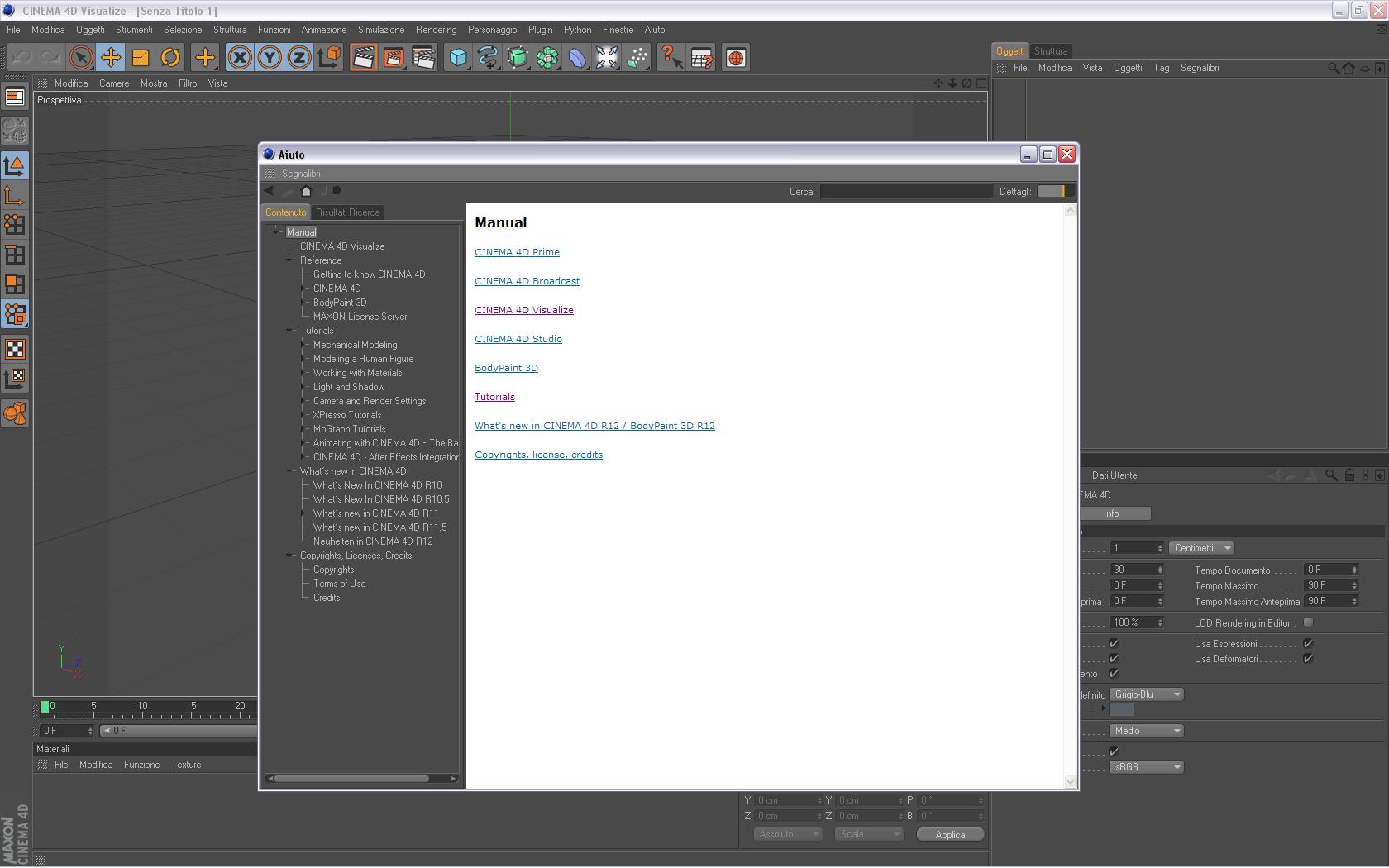Open the Grigio-Blu color dropdown
The image size is (1389, 868).
[1147, 694]
